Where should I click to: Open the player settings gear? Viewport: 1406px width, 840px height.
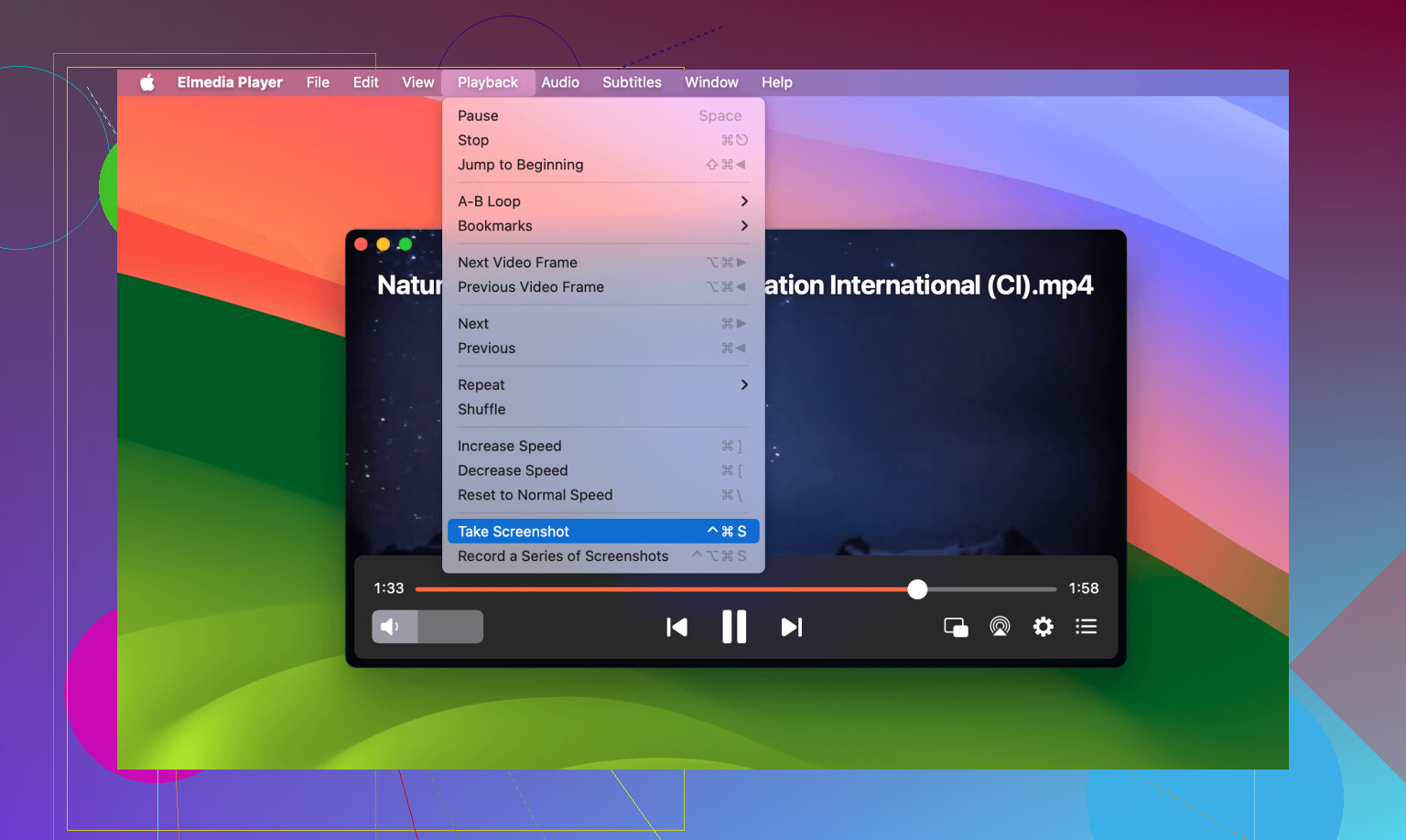(1044, 627)
